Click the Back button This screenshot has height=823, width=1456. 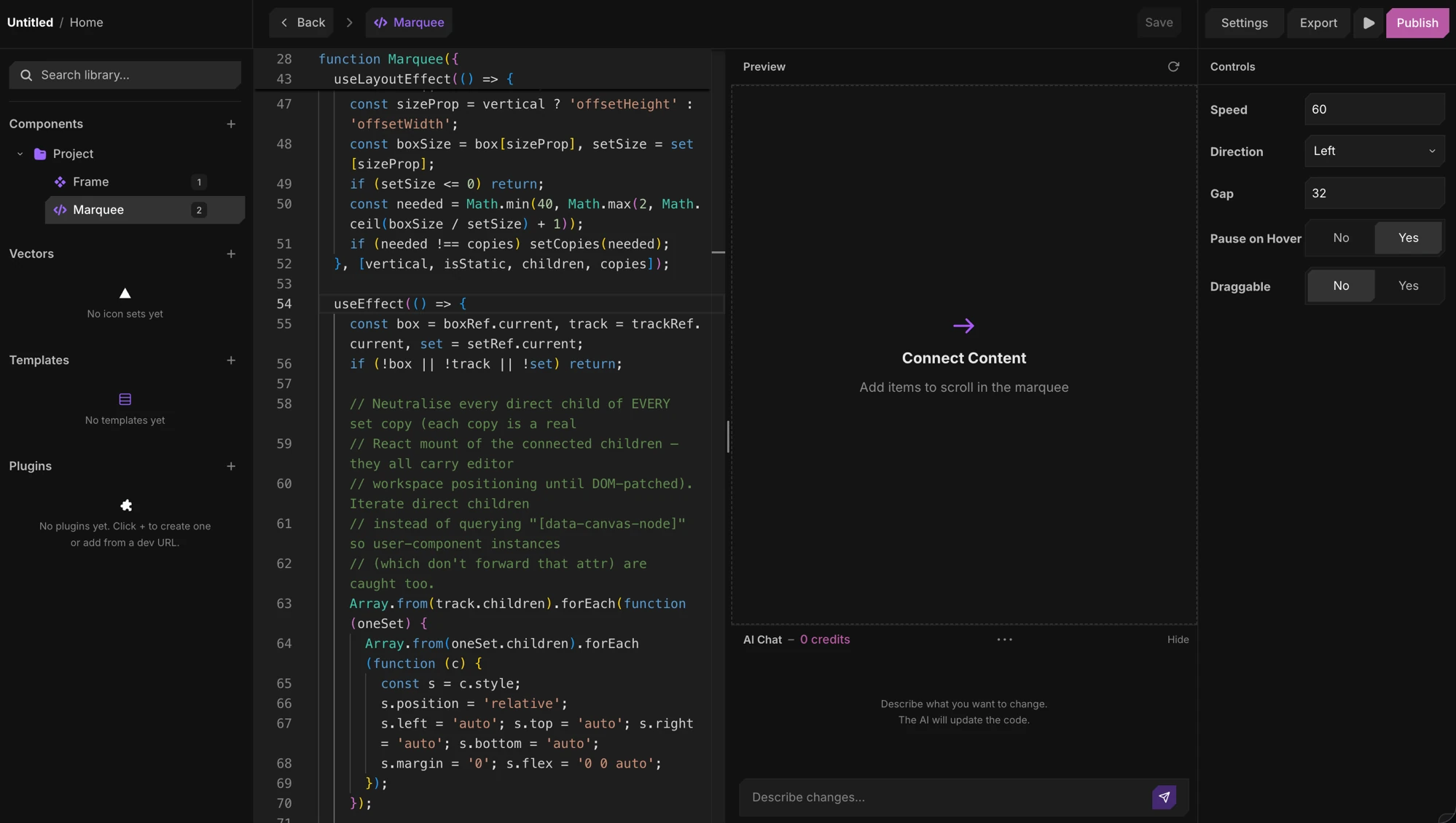tap(302, 23)
